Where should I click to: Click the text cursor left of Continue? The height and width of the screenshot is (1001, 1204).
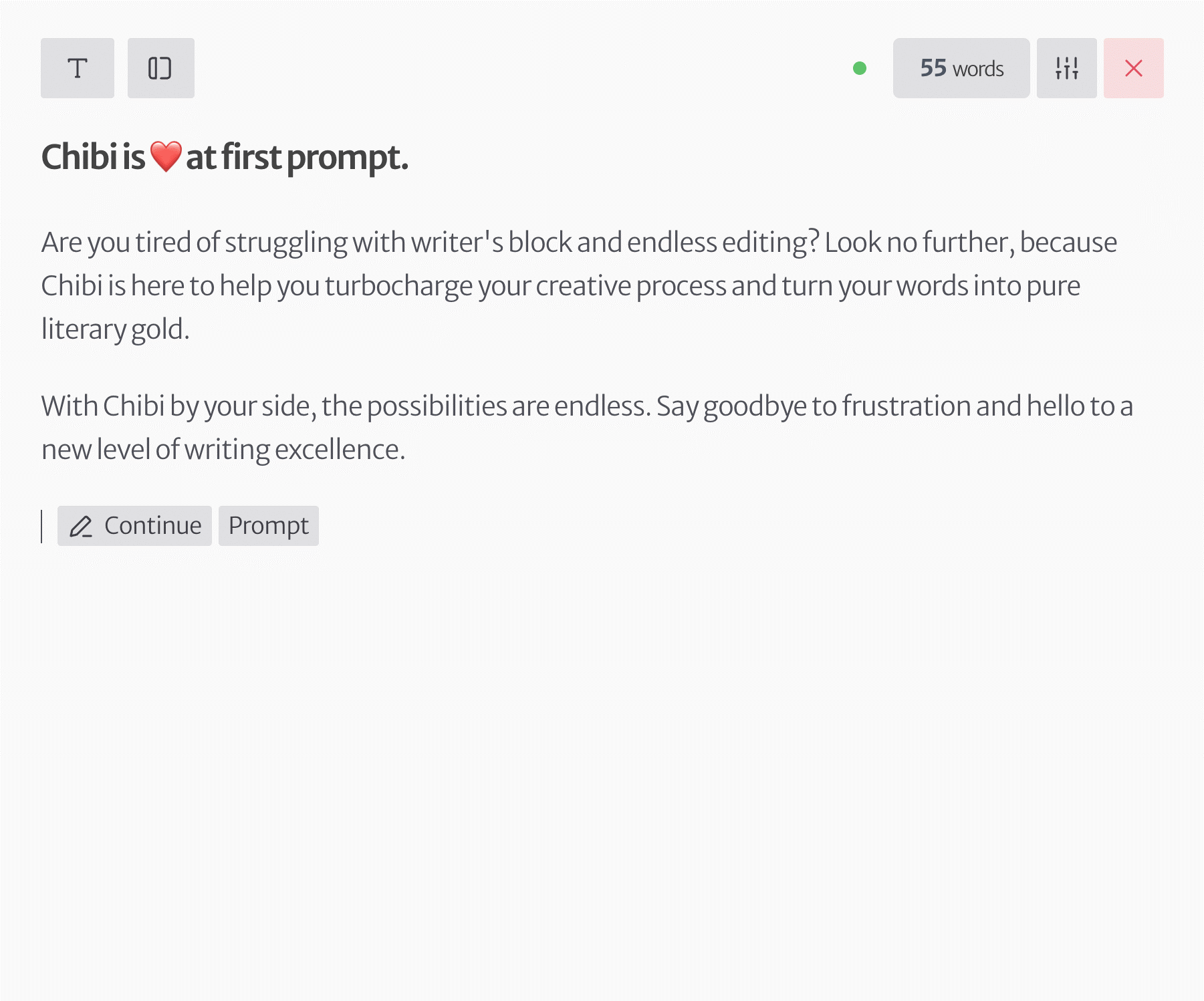point(42,527)
